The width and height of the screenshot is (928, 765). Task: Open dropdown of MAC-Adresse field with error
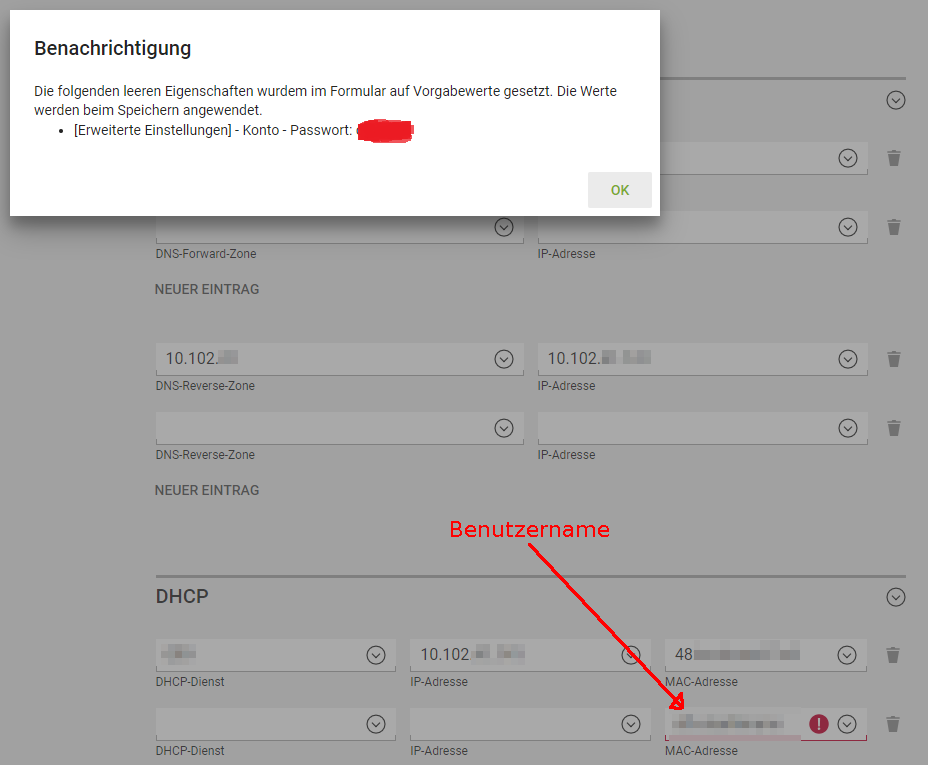[x=848, y=724]
